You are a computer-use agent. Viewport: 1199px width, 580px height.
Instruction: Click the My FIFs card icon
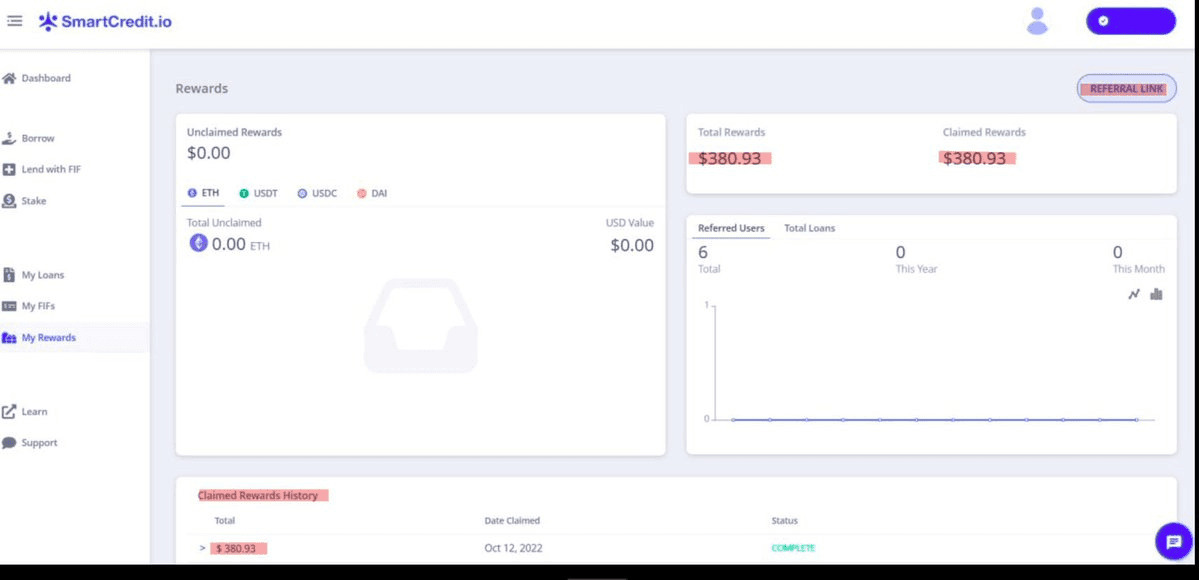click(x=9, y=306)
